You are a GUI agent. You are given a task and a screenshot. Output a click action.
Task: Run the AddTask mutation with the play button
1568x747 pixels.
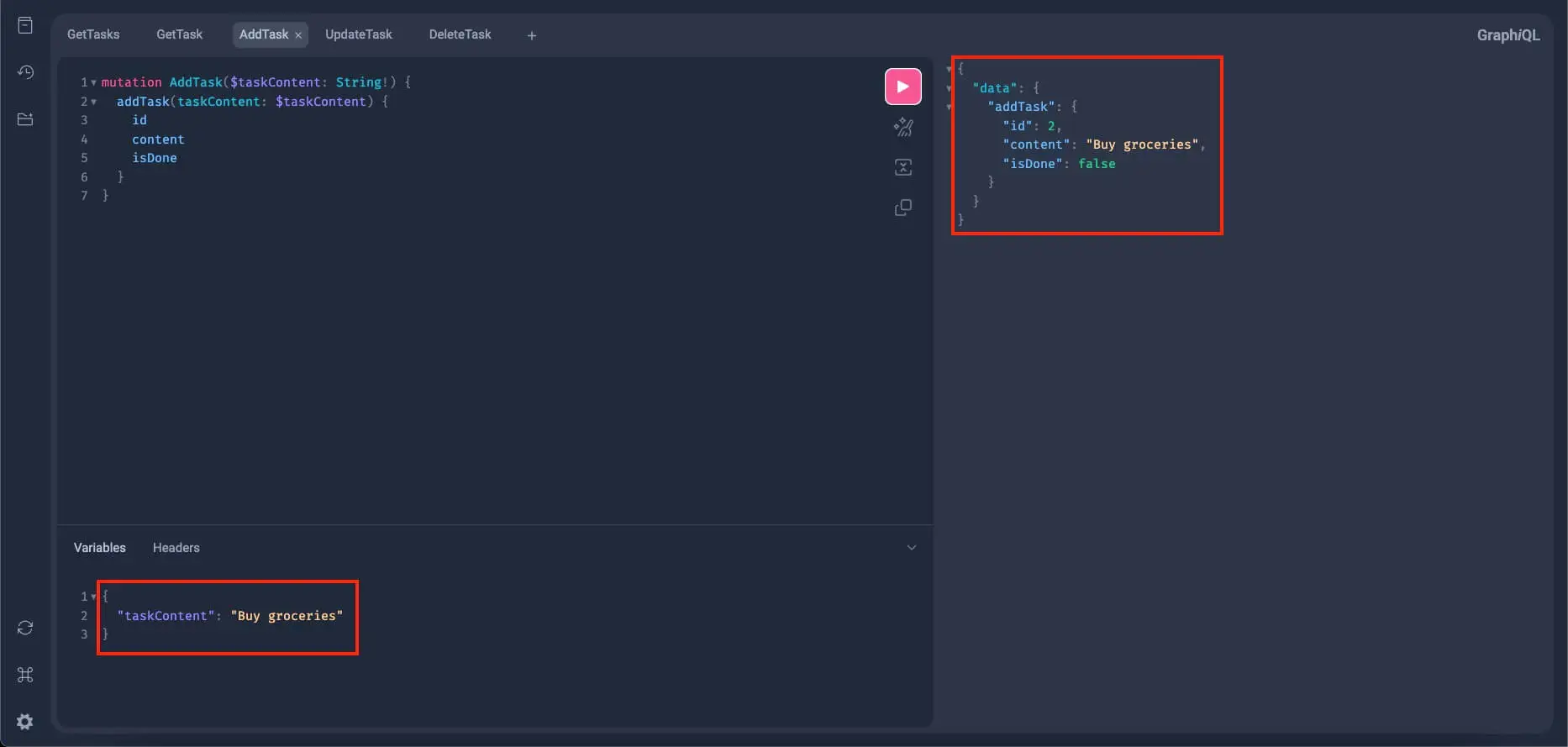pos(902,87)
